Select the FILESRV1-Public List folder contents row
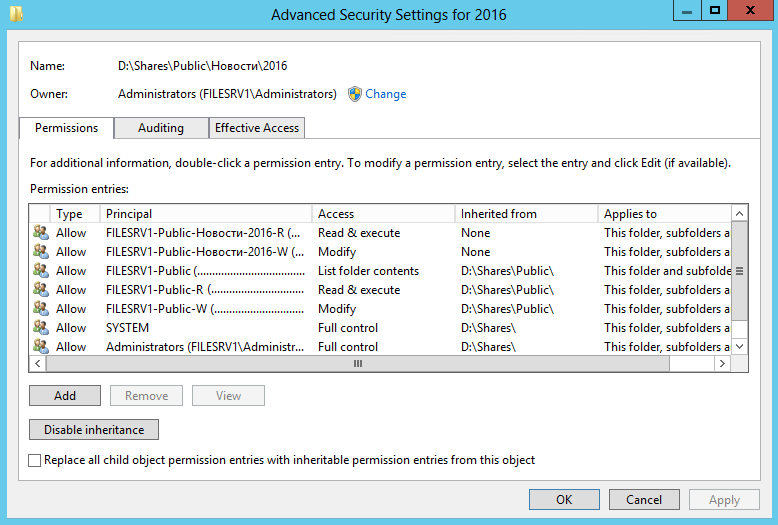This screenshot has width=778, height=525. 368,271
